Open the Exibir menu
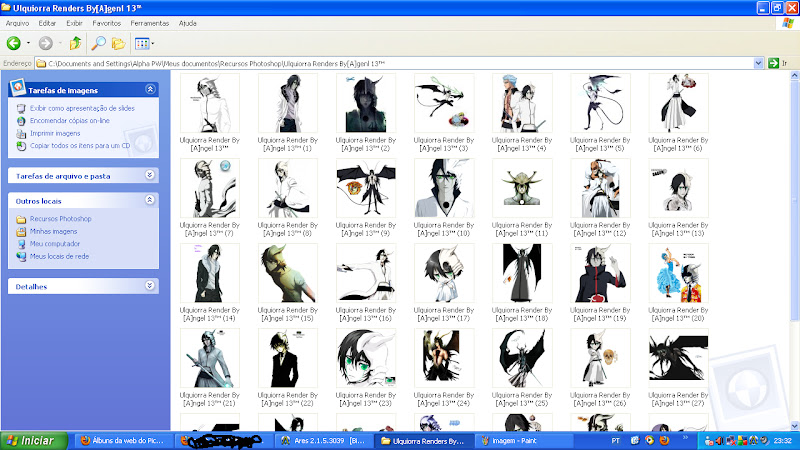 point(74,23)
